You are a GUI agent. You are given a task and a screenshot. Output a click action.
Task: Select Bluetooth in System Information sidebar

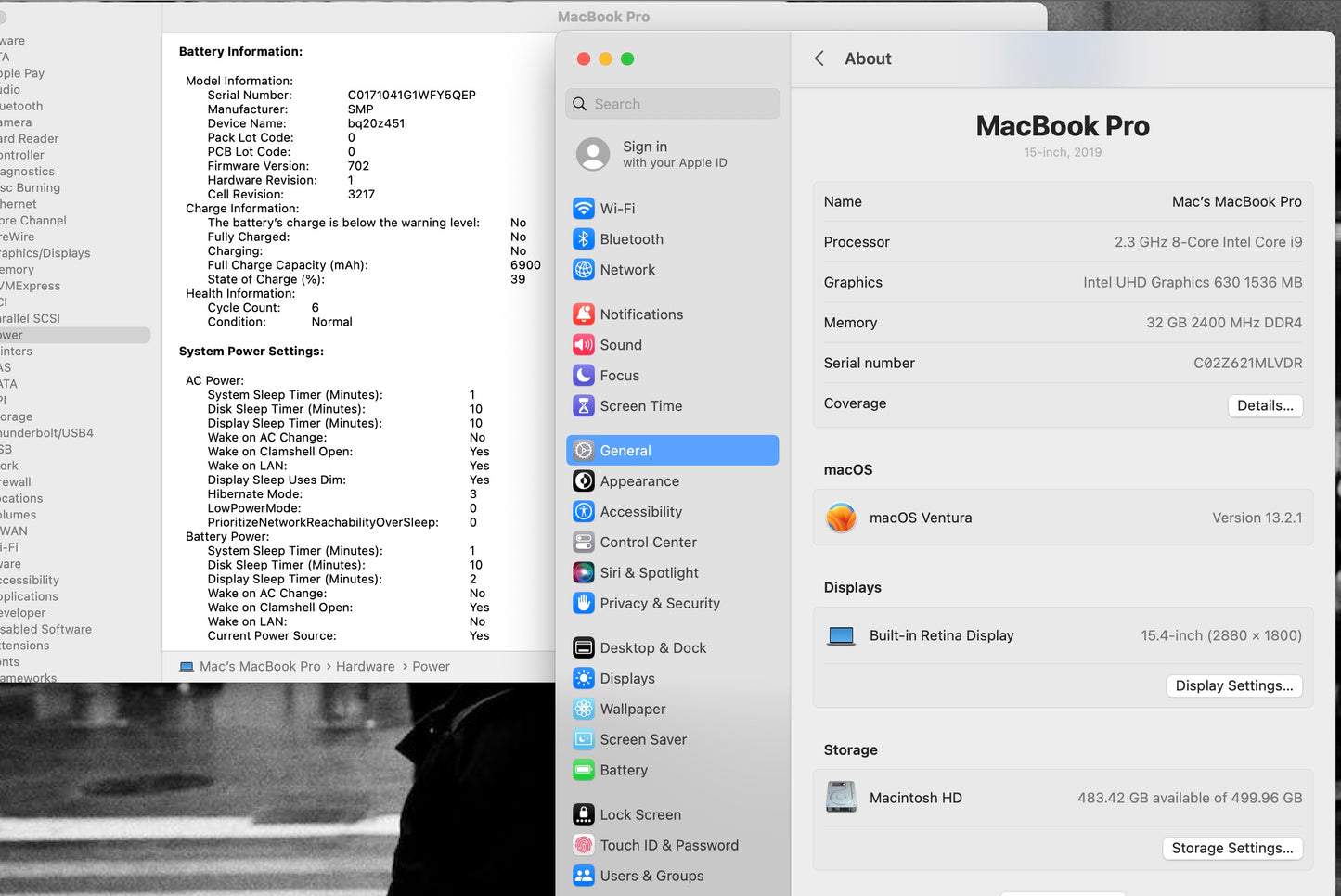coord(21,107)
